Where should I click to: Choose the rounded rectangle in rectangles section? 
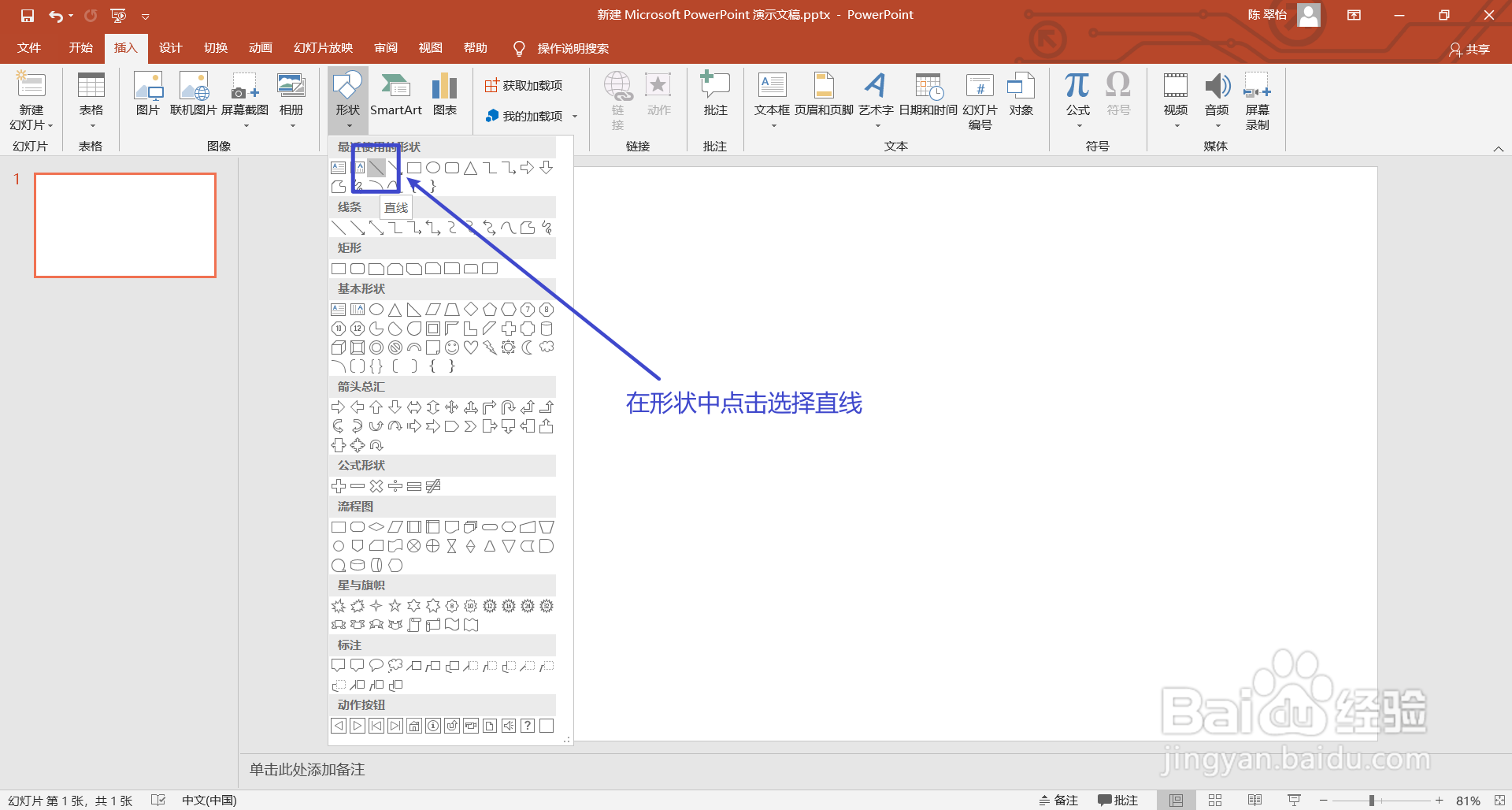(358, 269)
